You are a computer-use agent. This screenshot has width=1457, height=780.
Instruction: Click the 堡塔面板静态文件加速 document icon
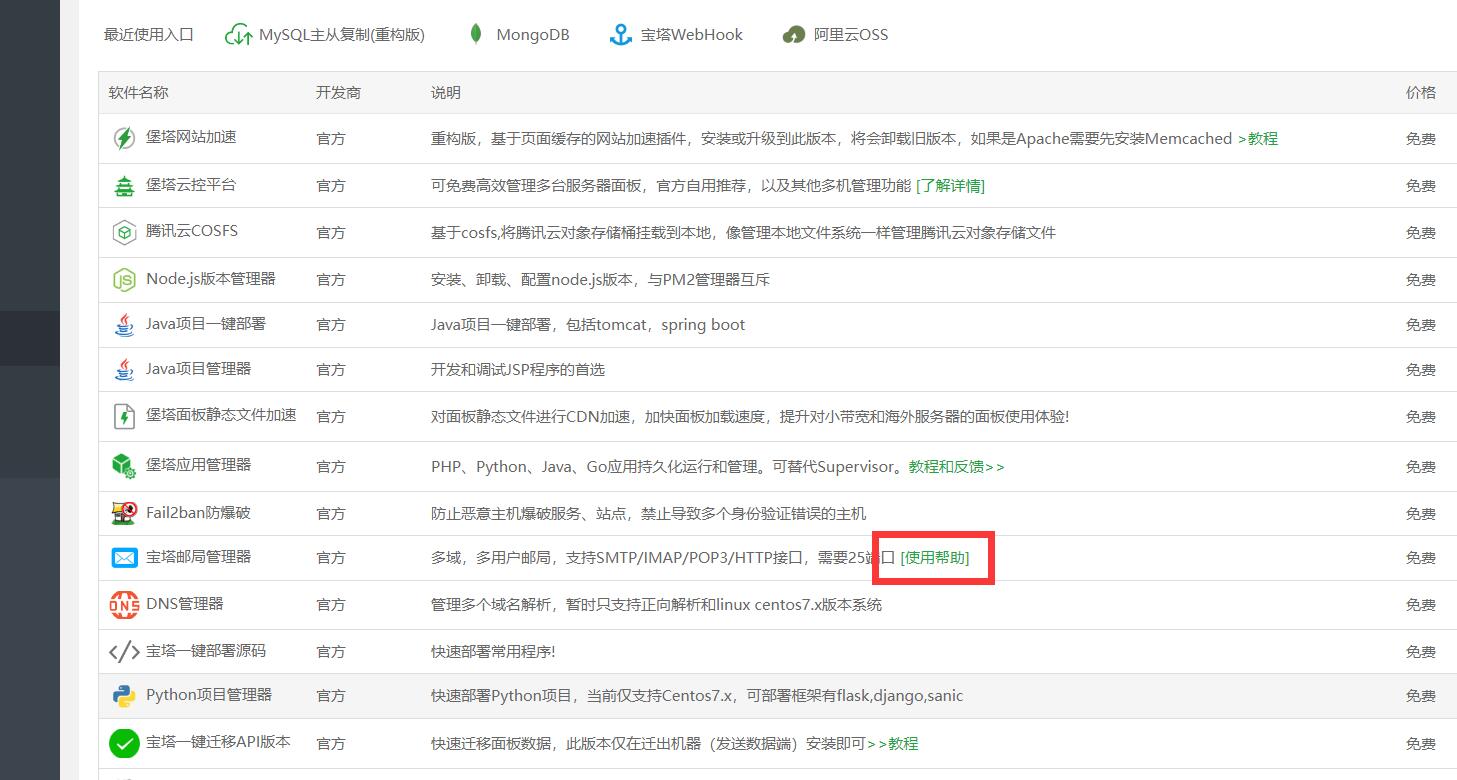coord(124,416)
